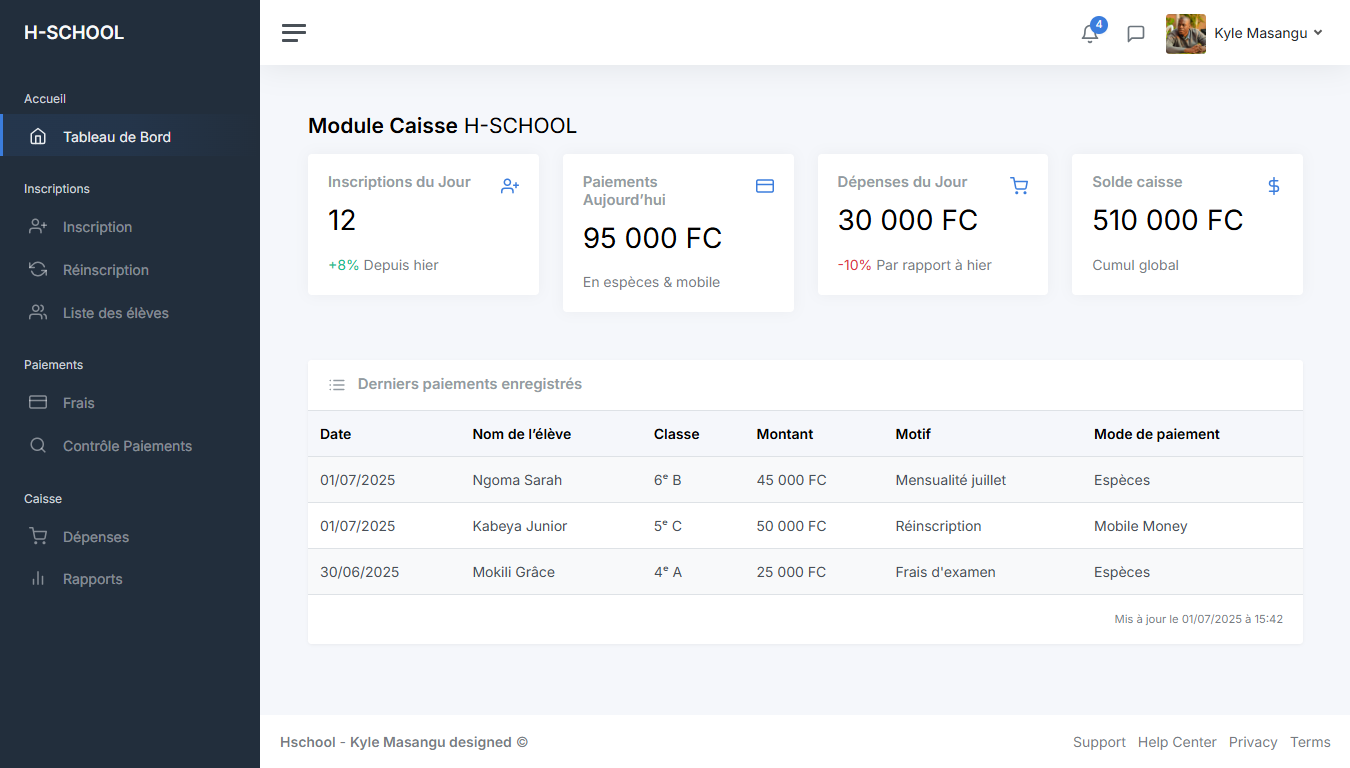Open the Inscription menu item

tap(130, 227)
